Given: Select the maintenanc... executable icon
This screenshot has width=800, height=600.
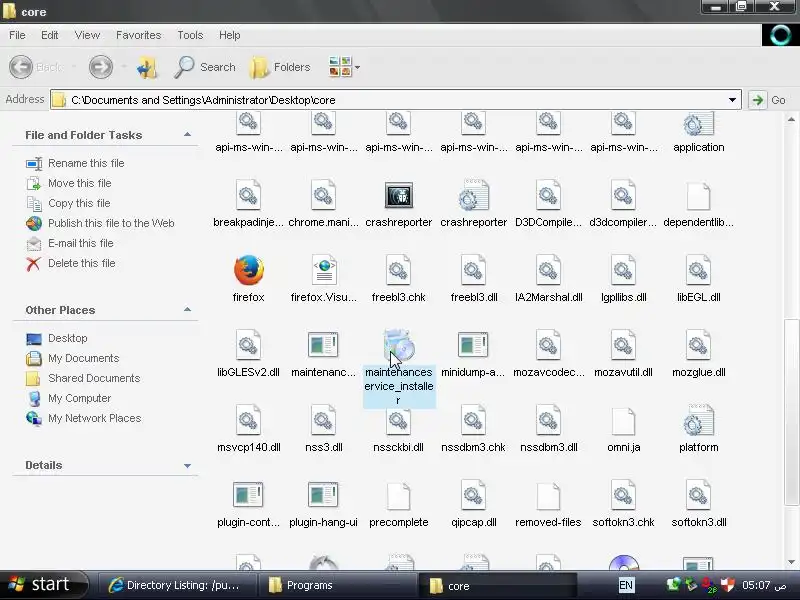Looking at the screenshot, I should click(x=323, y=345).
